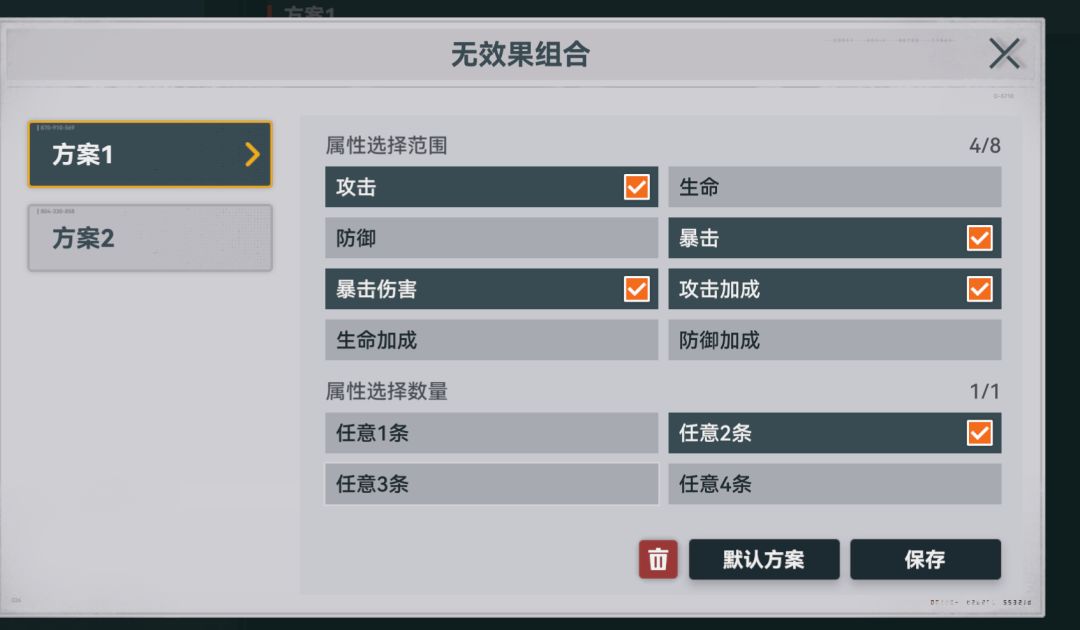Uncheck the 暴击 attribute checkbox

(x=979, y=238)
